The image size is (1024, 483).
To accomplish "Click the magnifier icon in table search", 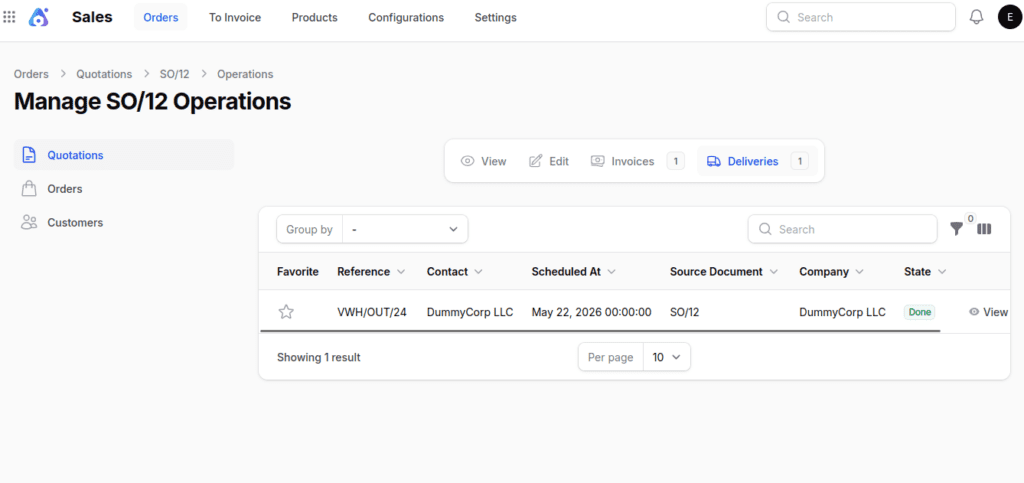I will [x=765, y=229].
